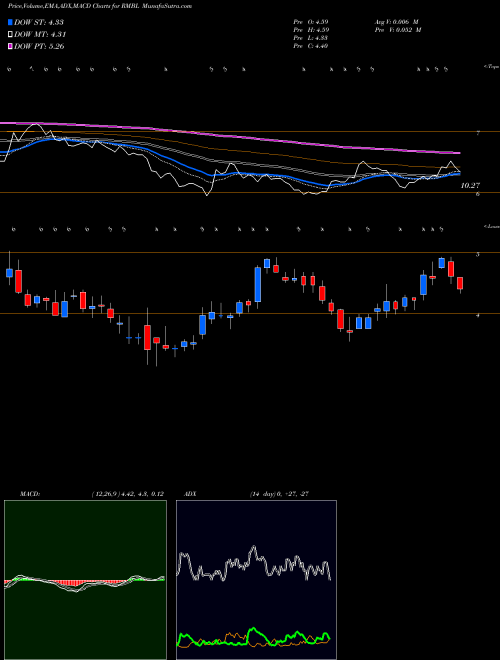Click the white DOW MT legend swatch
Viewport: 500px width, 660px height.
click(x=11, y=35)
